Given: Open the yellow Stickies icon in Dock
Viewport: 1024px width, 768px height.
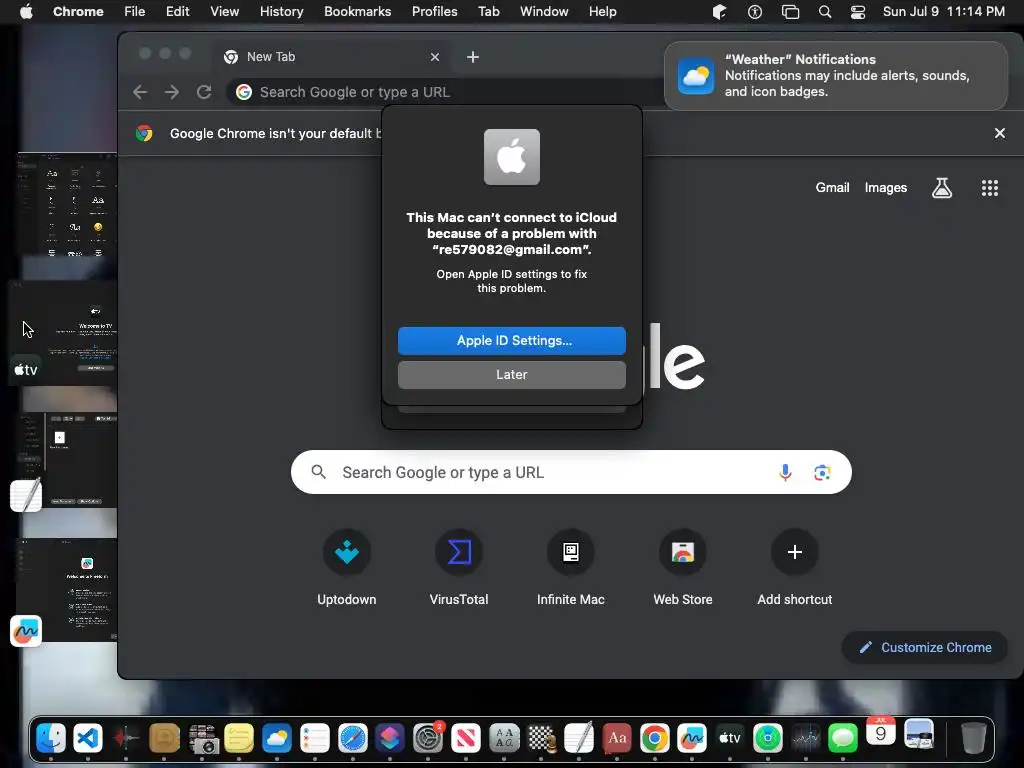Looking at the screenshot, I should pos(239,739).
